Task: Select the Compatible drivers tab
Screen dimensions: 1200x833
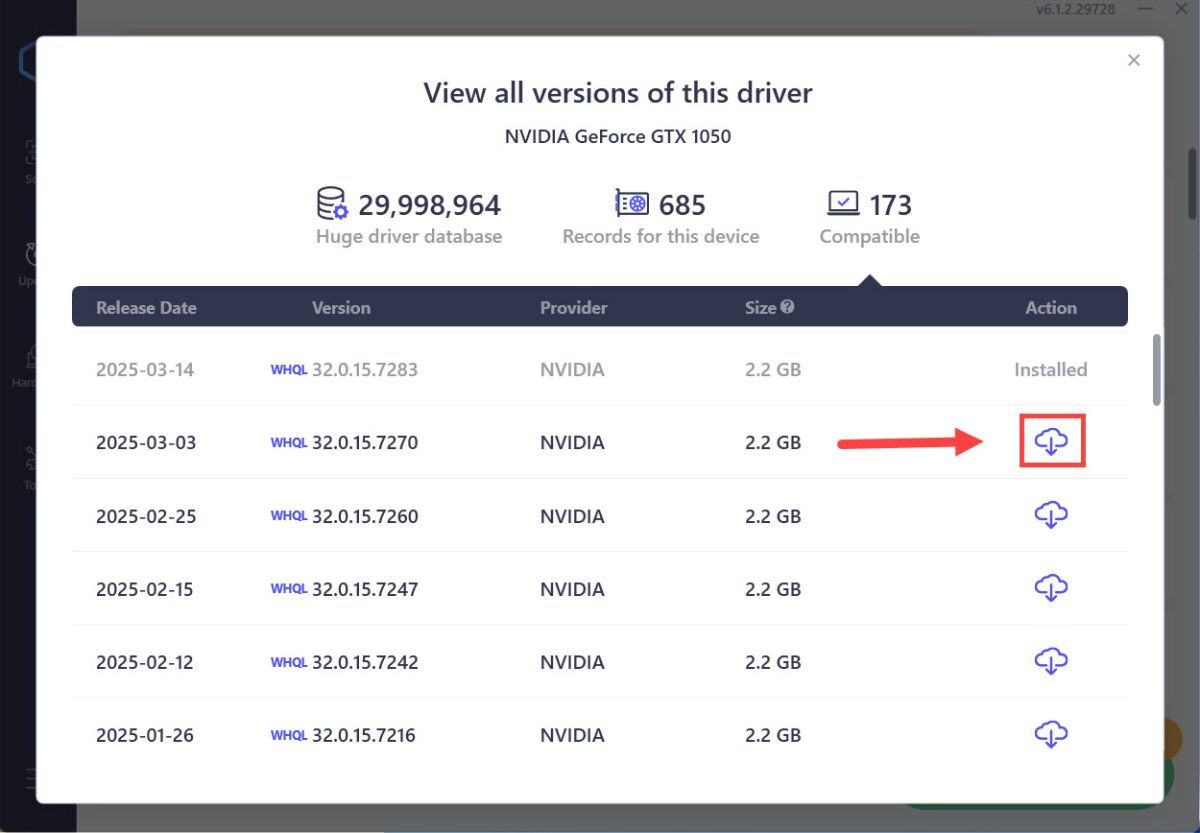Action: tap(869, 217)
